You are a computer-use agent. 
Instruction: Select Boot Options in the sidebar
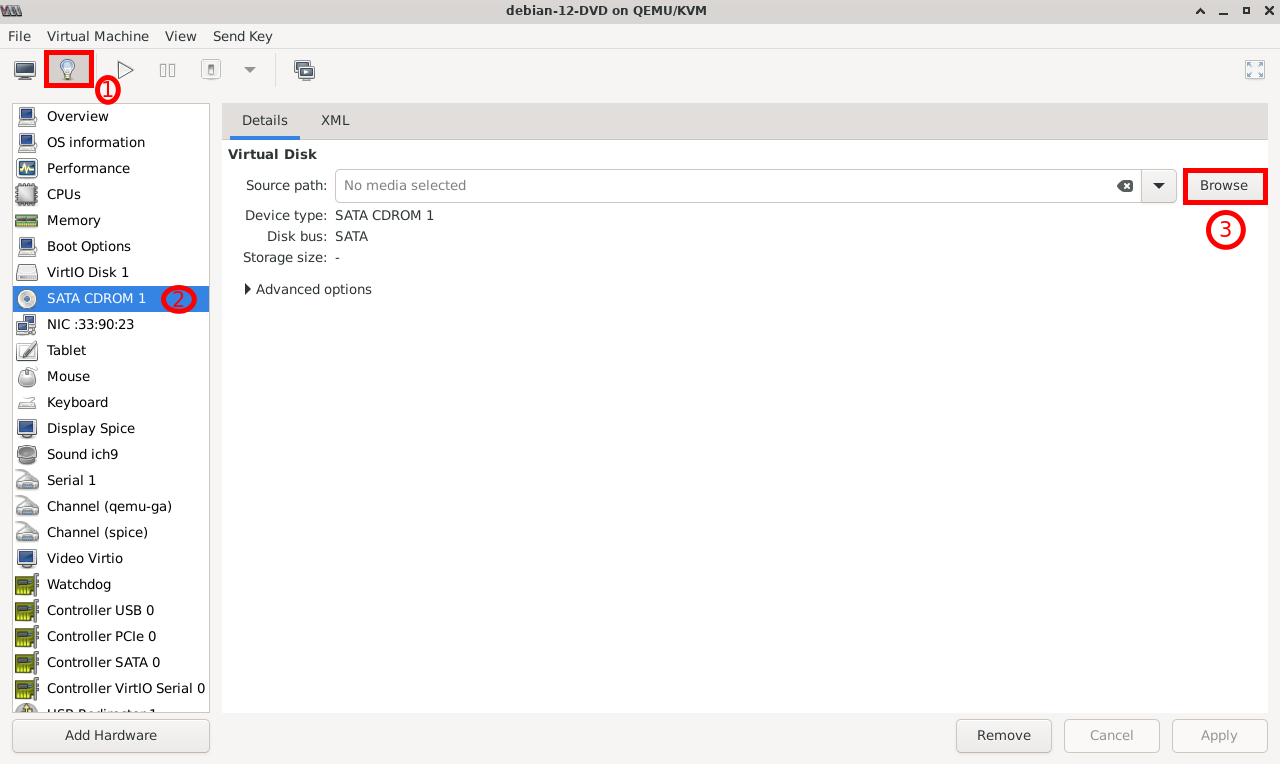89,246
